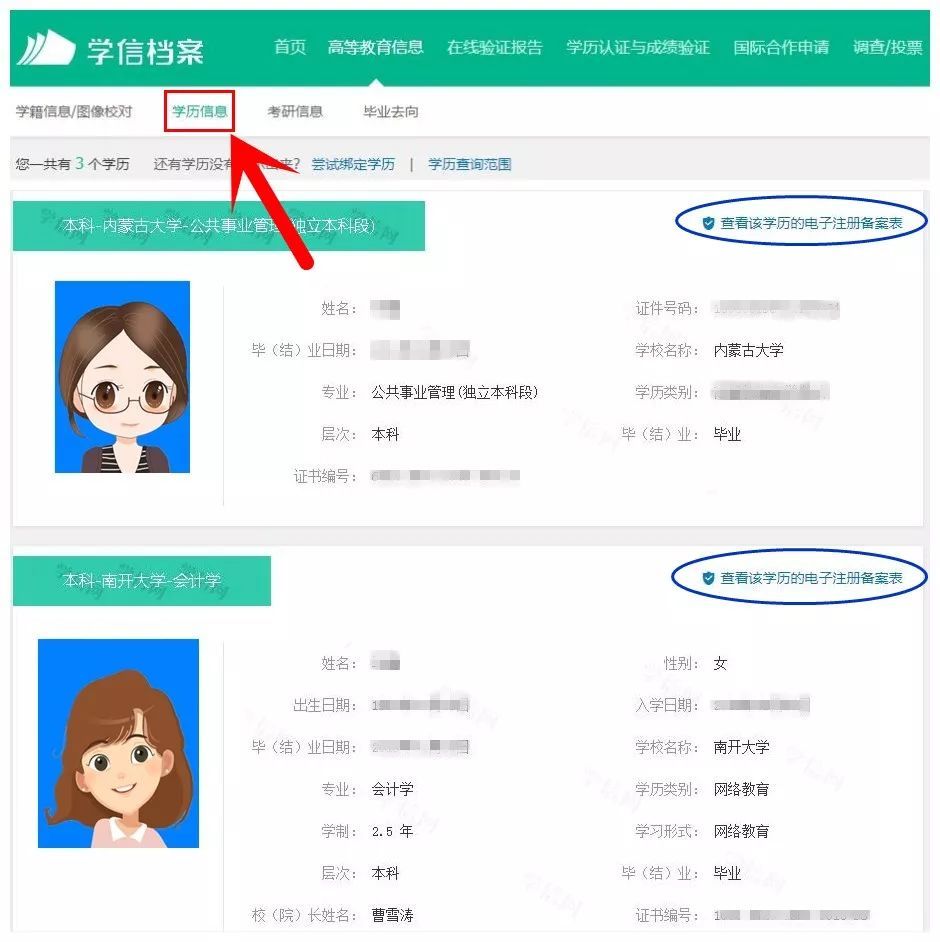Switch to the 学历信息 tab
940x942 pixels.
click(x=198, y=112)
